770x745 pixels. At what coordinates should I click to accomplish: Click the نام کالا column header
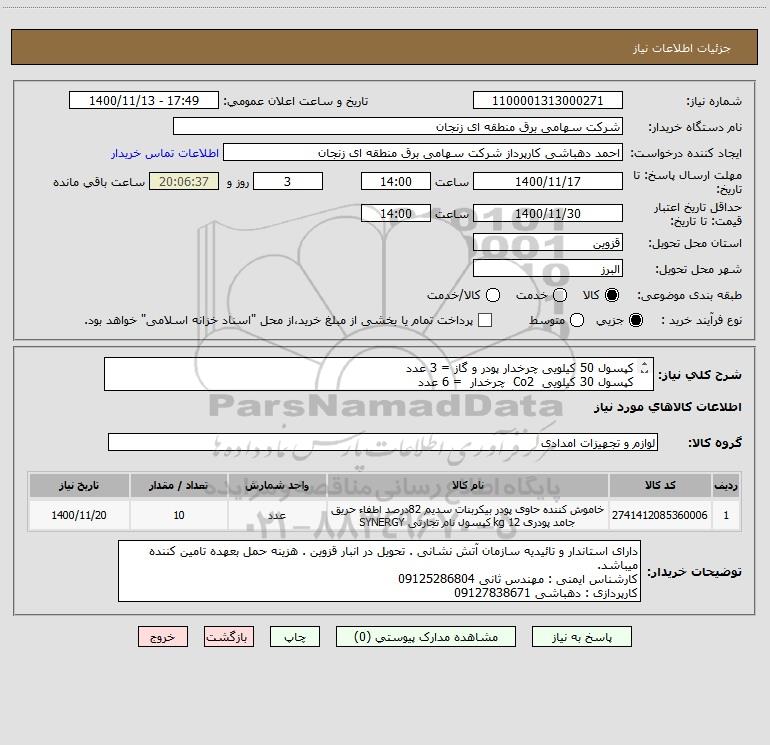pyautogui.click(x=468, y=485)
